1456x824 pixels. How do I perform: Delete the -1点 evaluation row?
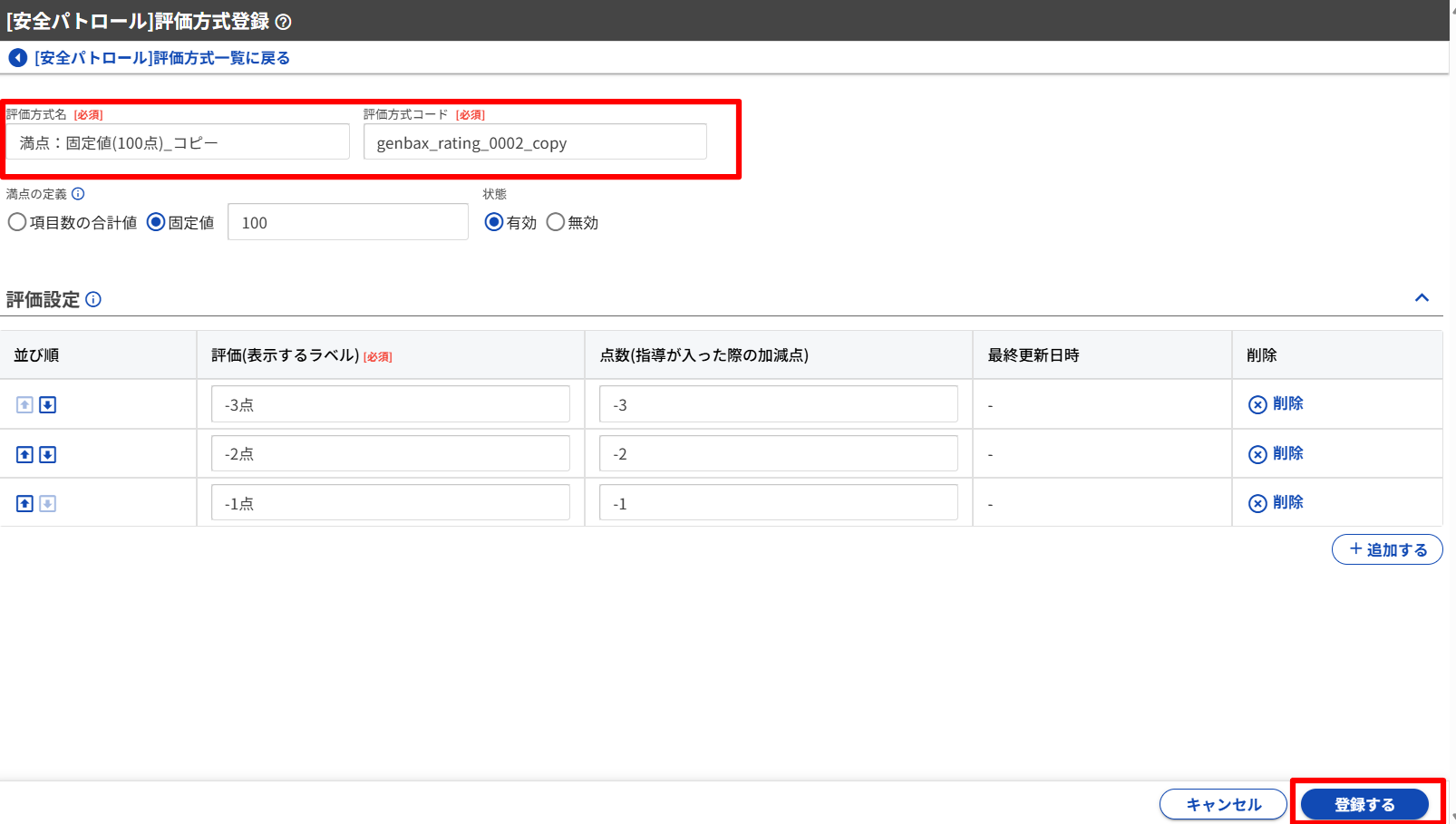(x=1276, y=503)
